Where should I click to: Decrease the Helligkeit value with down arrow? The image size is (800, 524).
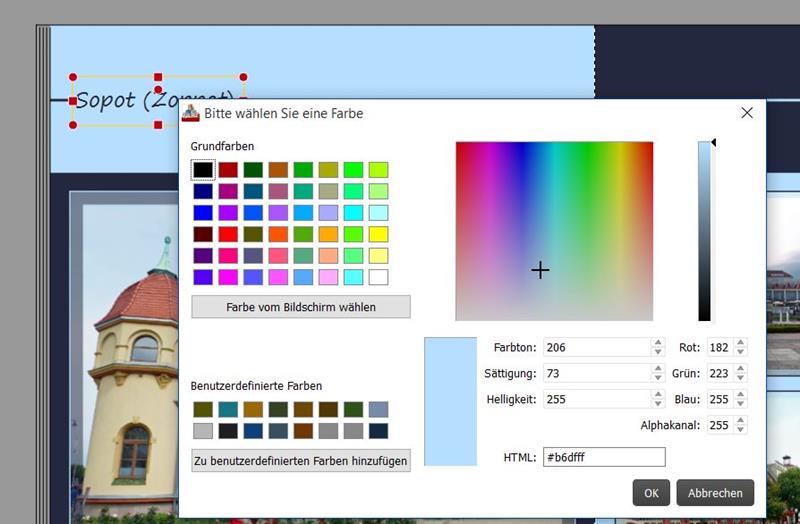tap(657, 403)
